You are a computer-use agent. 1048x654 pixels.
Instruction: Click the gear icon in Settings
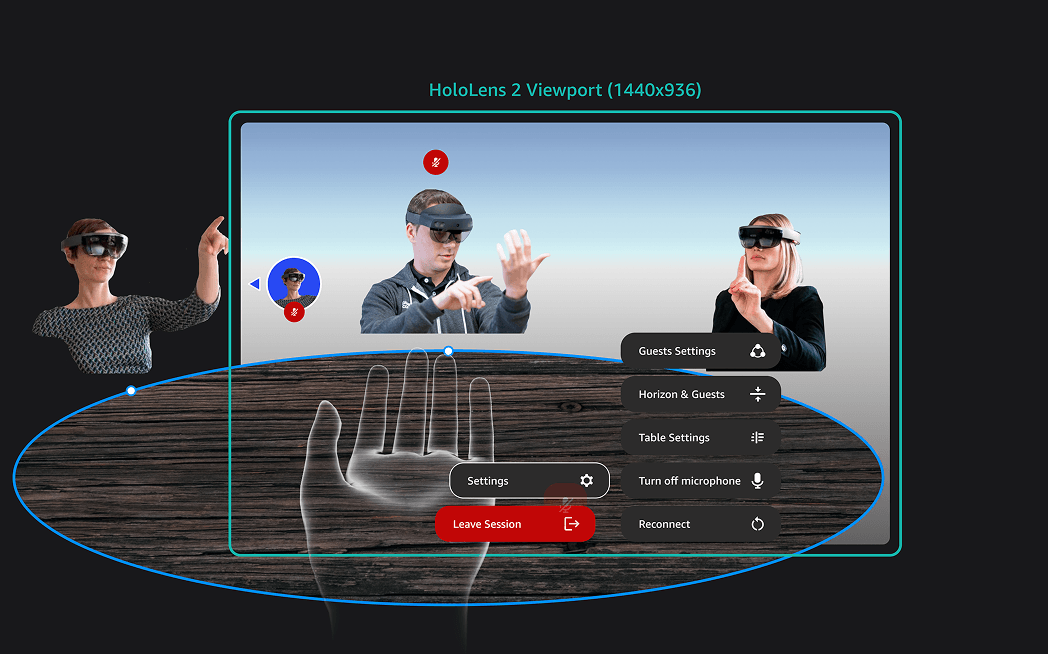[x=586, y=481]
